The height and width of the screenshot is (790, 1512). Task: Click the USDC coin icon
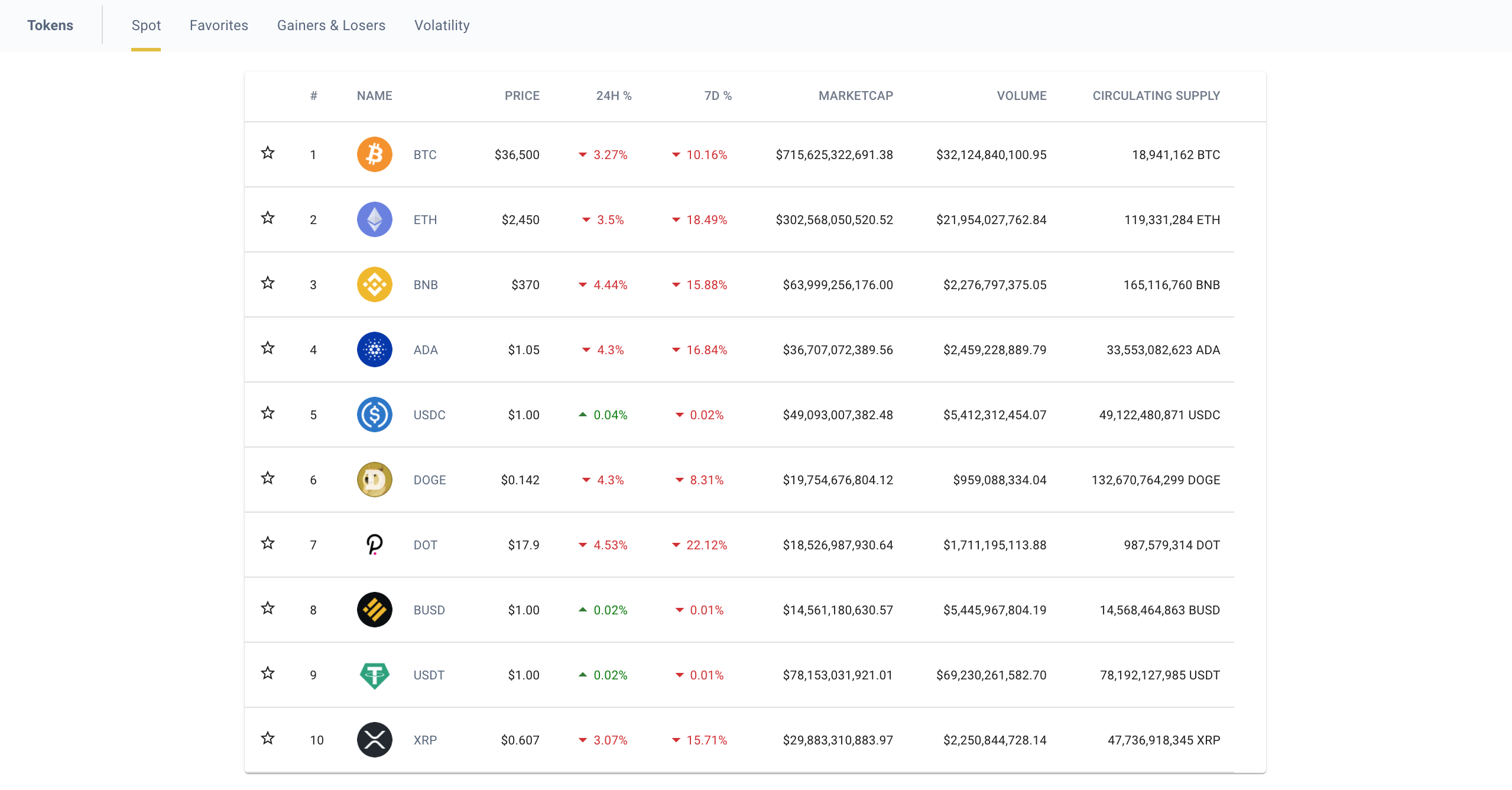[374, 415]
